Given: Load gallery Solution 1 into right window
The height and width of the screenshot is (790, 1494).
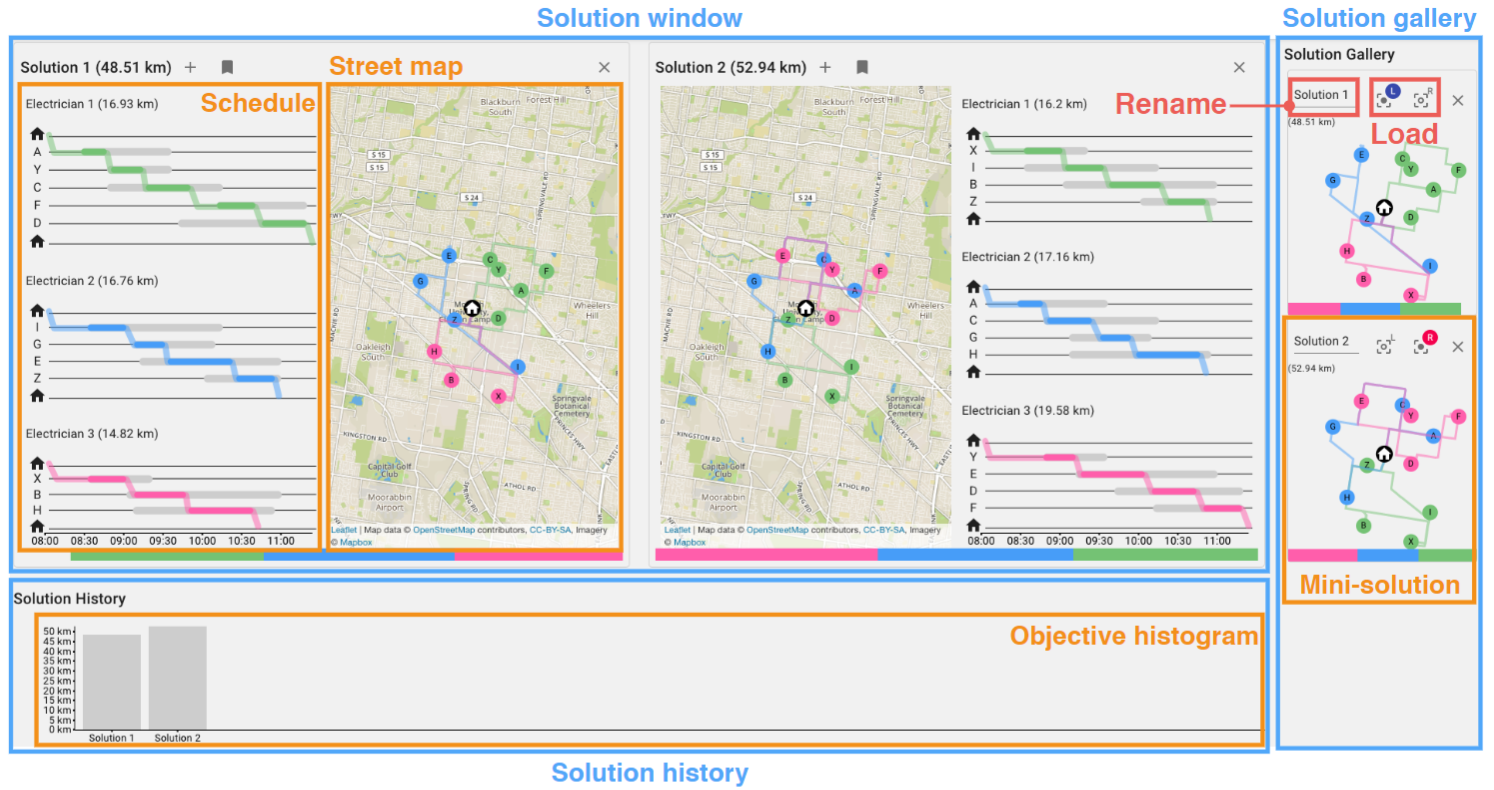Looking at the screenshot, I should click(1421, 100).
